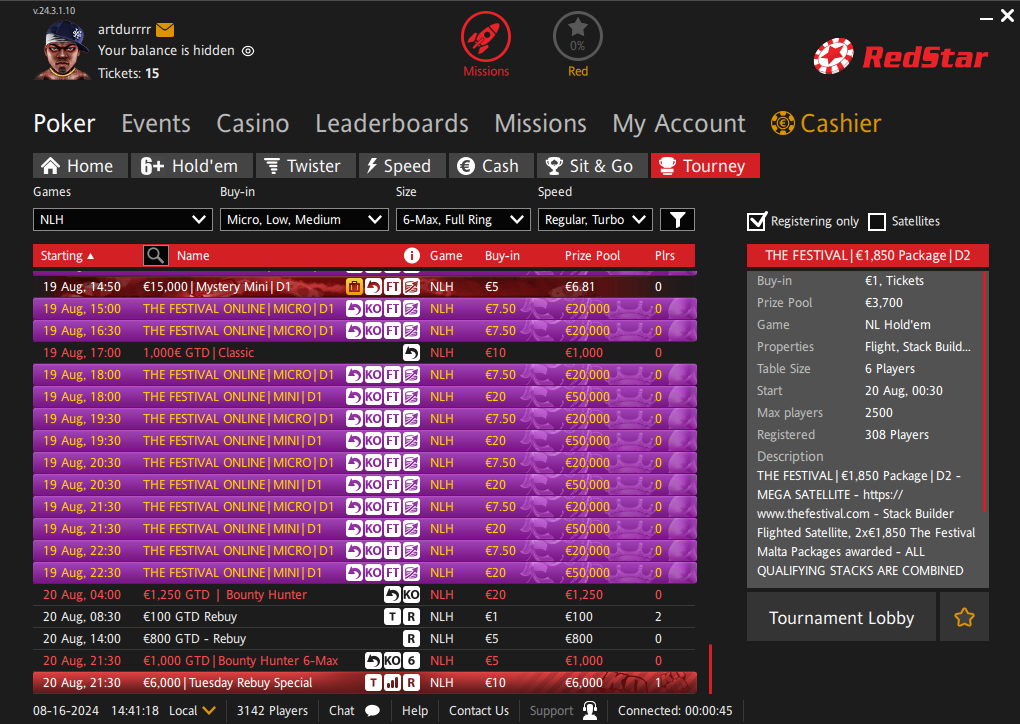Select 19 Aug 22:30 Festival MINI D1 row
The image size is (1020, 724).
tap(364, 572)
